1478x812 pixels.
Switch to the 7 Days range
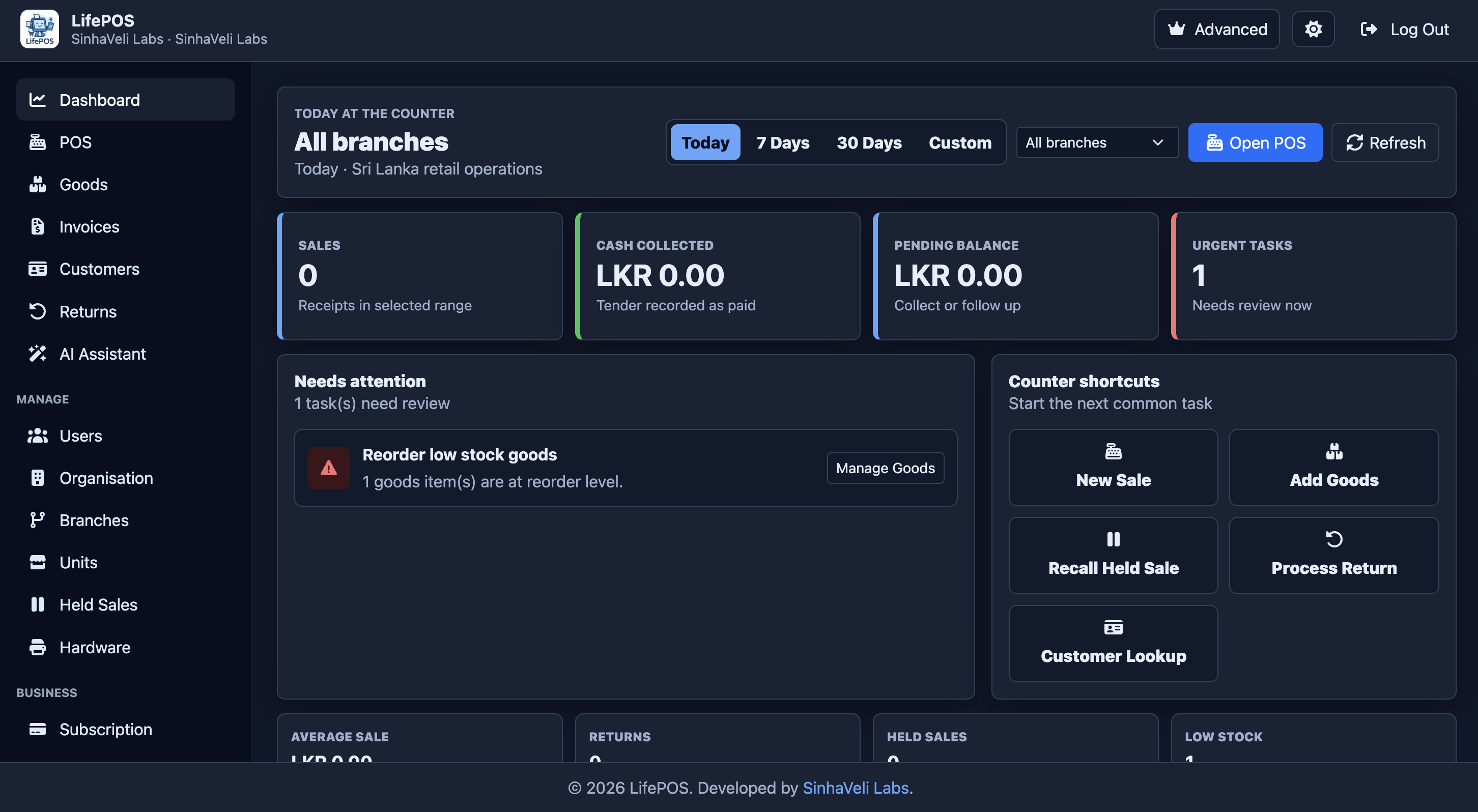coord(783,142)
